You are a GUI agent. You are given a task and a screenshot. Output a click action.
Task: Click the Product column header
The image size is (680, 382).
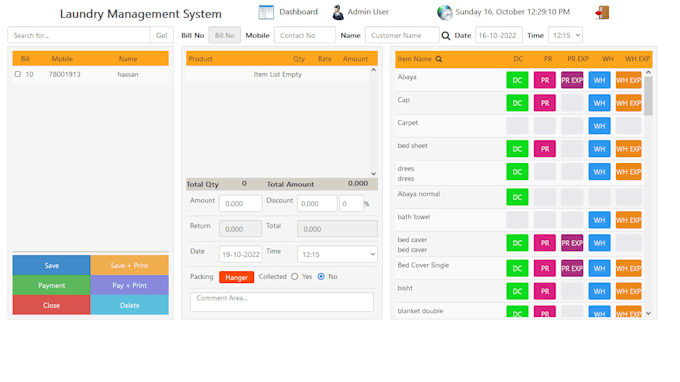pos(201,59)
